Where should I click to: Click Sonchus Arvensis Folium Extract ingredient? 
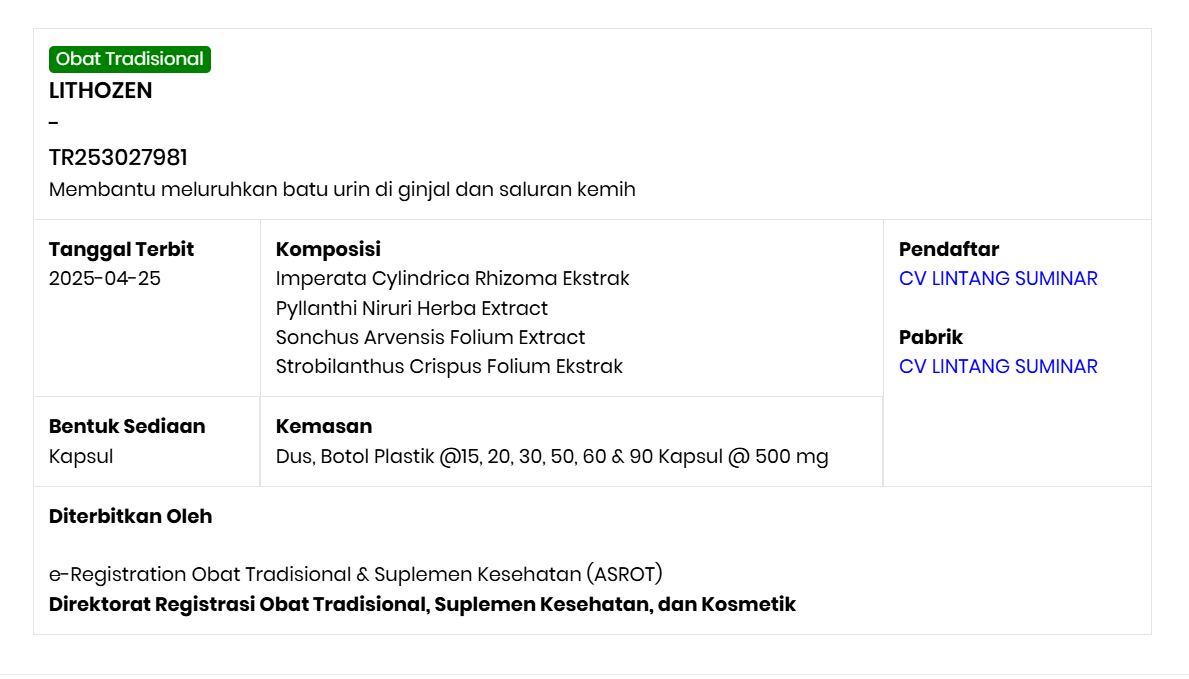pyautogui.click(x=430, y=337)
